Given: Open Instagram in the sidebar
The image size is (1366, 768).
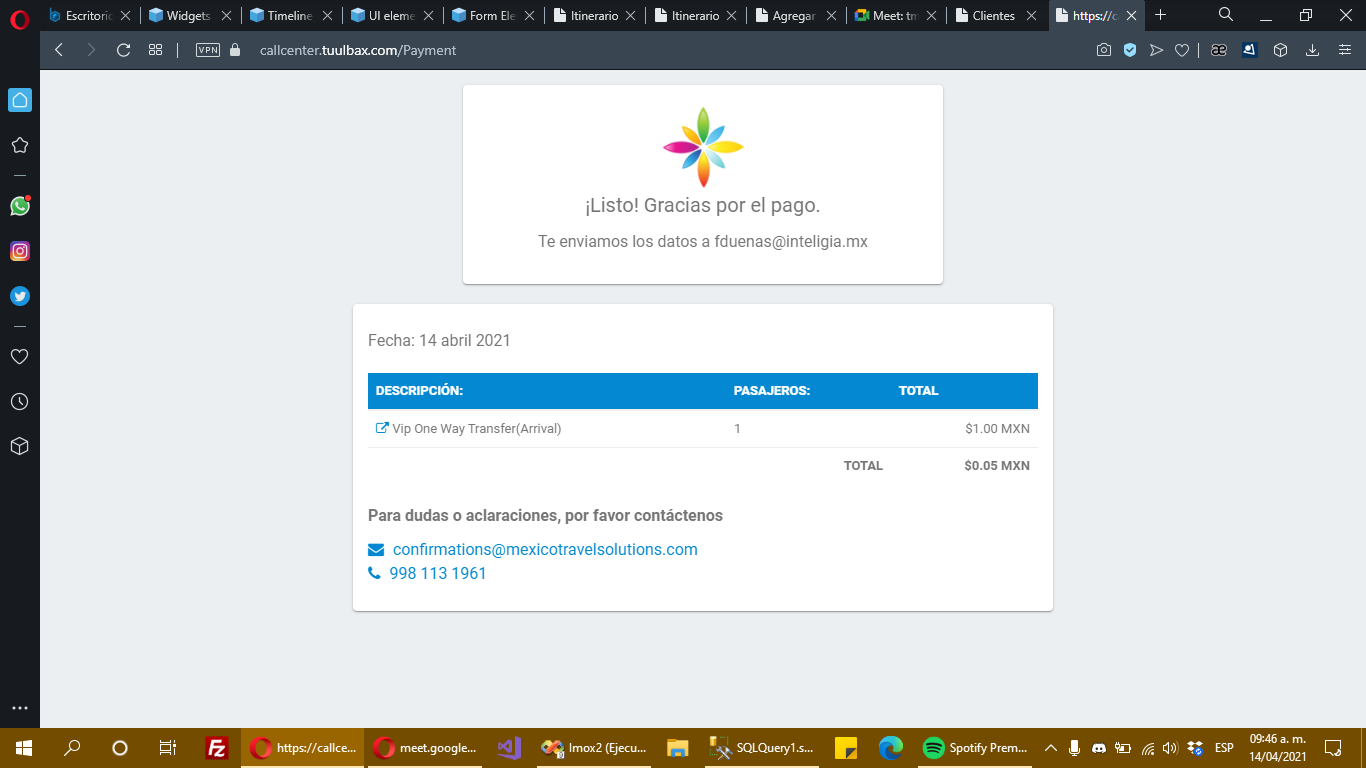Looking at the screenshot, I should (19, 251).
